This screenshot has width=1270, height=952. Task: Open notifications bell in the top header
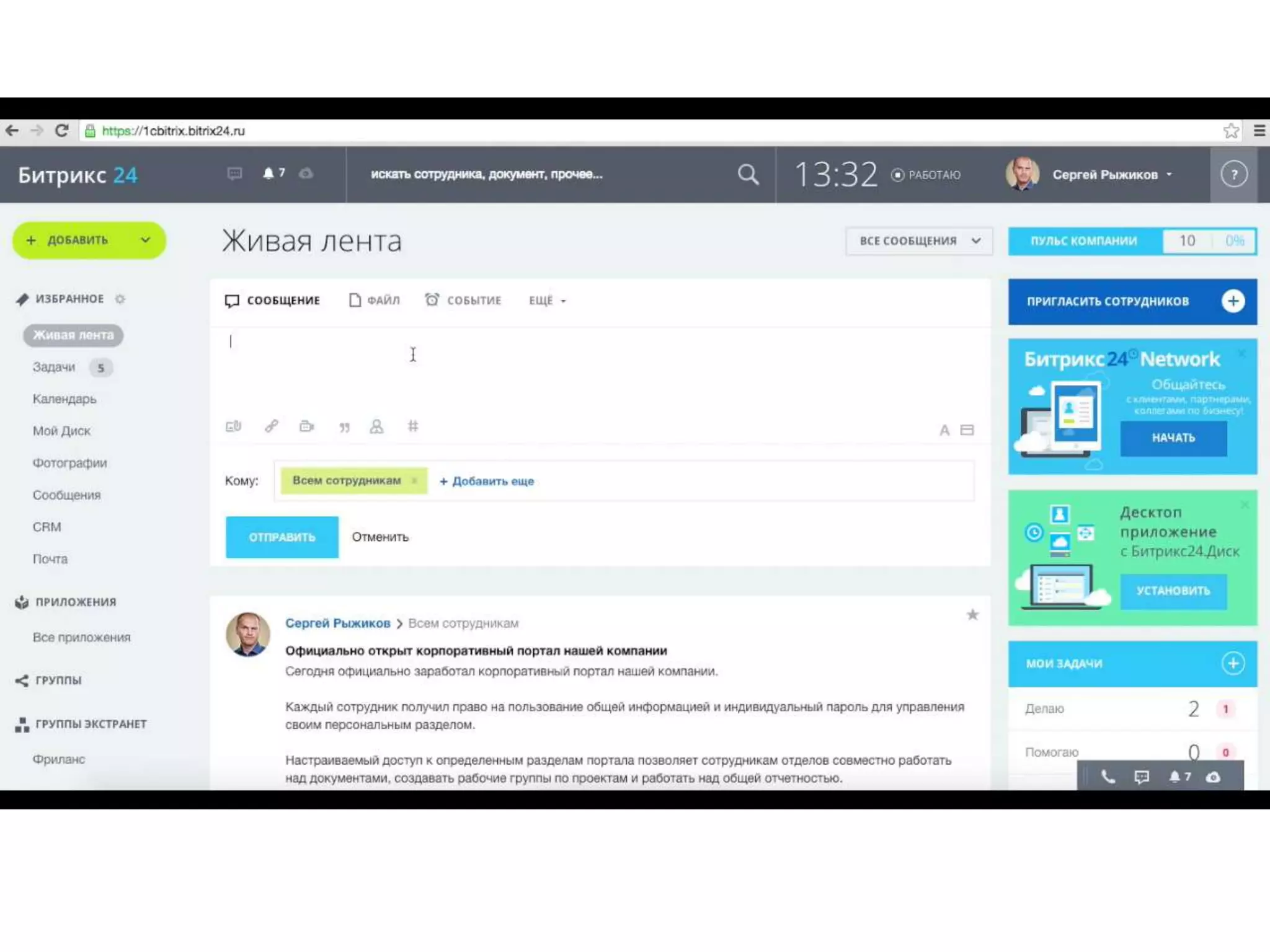click(x=269, y=174)
